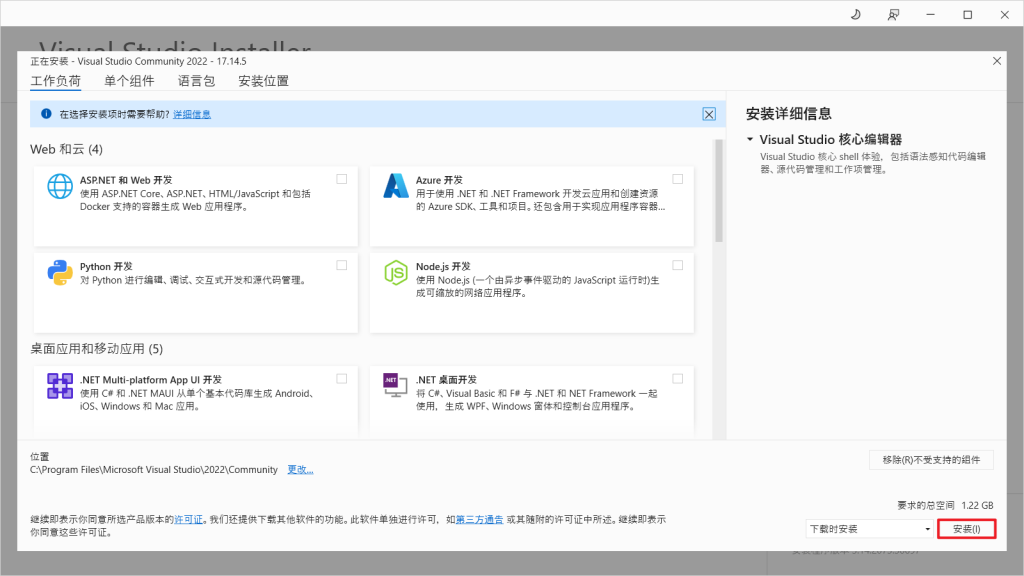This screenshot has height=576, width=1024.
Task: Maximize the Visual Studio Installer window
Action: 968,14
